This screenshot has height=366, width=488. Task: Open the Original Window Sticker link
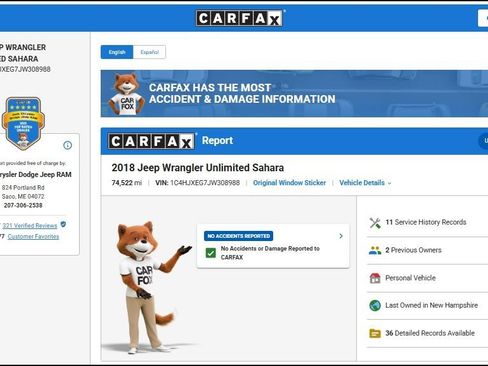[289, 183]
